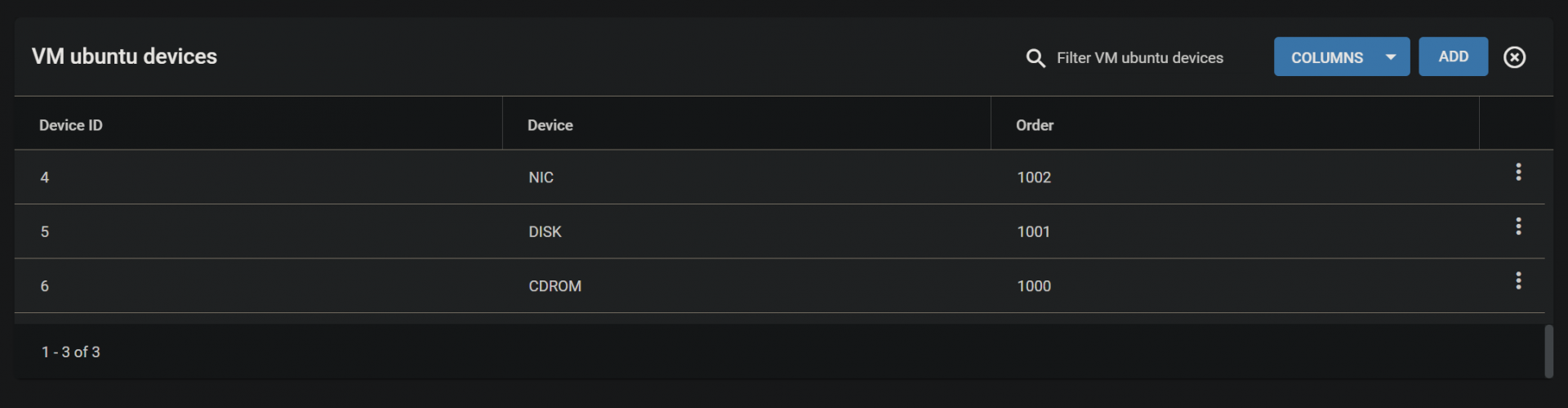Click the vertical scrollbar handle
The height and width of the screenshot is (408, 1568).
[x=1548, y=352]
